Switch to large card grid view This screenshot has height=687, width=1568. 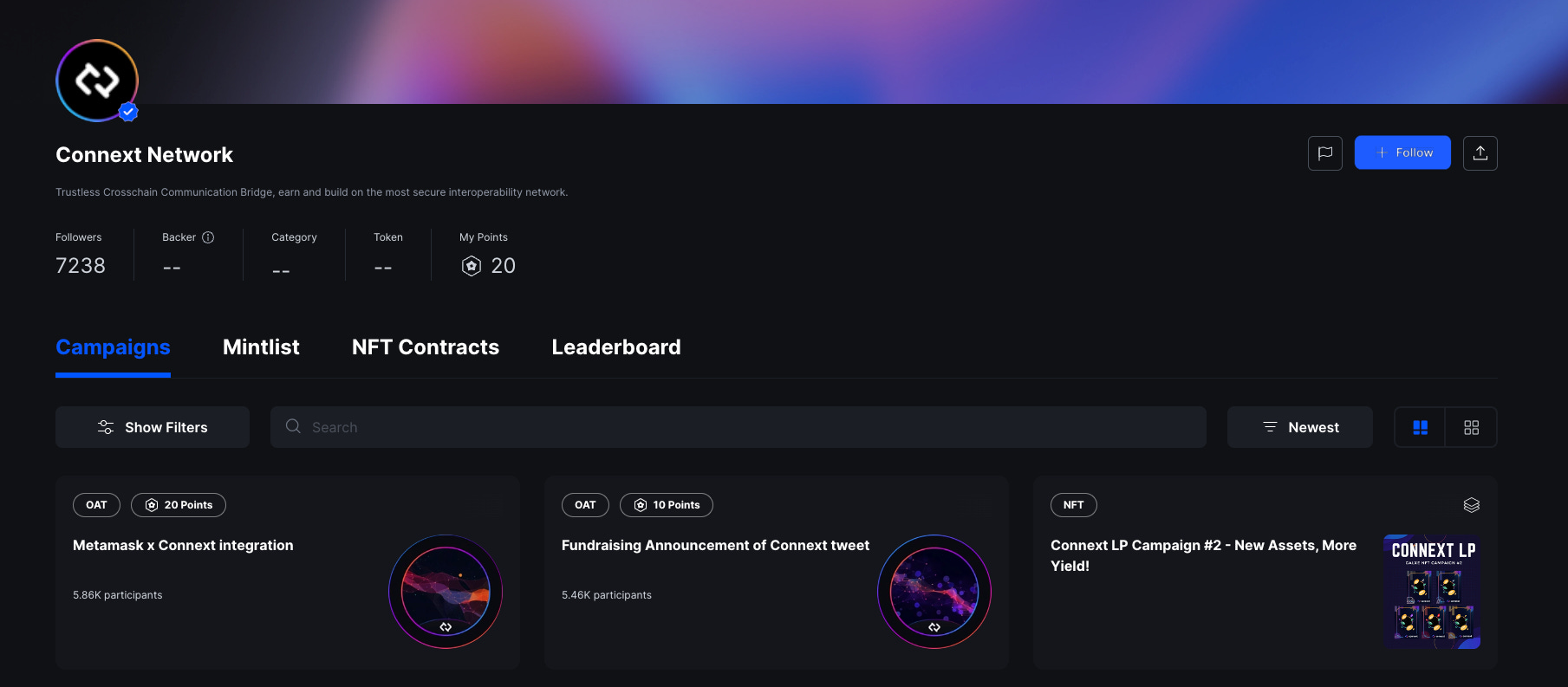tap(1420, 427)
